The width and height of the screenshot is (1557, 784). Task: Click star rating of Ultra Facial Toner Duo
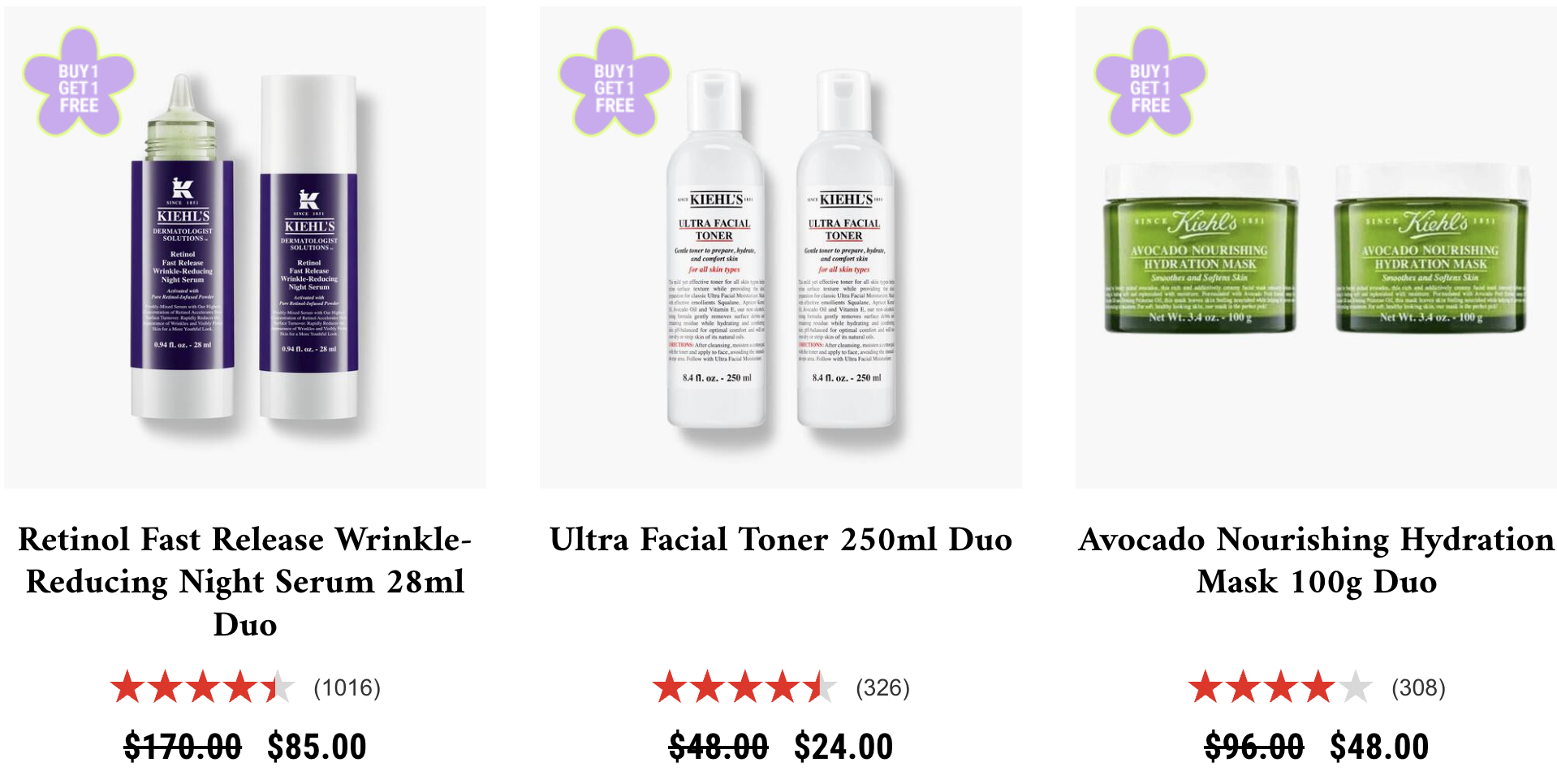(744, 687)
